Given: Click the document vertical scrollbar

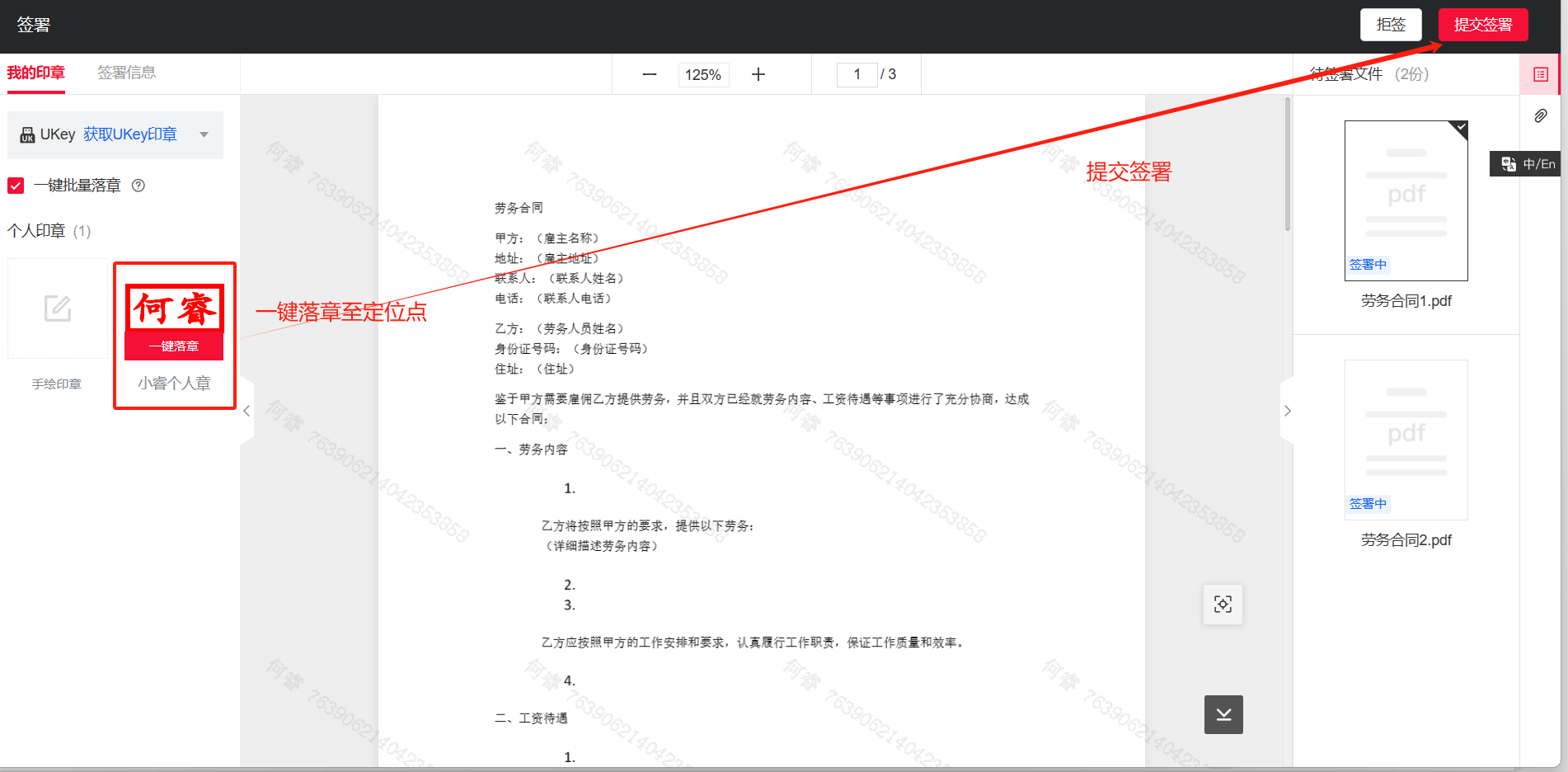Looking at the screenshot, I should coord(1287,164).
